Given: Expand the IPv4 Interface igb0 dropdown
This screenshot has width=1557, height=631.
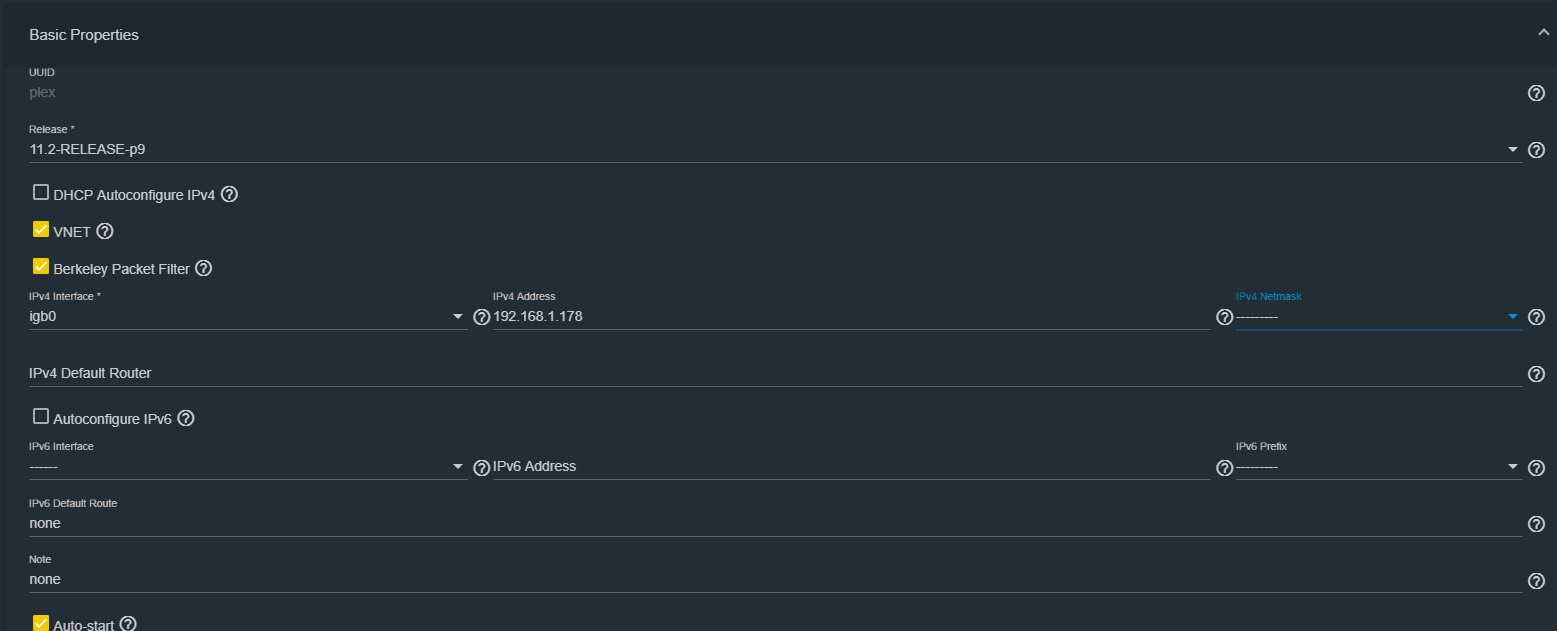Looking at the screenshot, I should click(x=248, y=317).
